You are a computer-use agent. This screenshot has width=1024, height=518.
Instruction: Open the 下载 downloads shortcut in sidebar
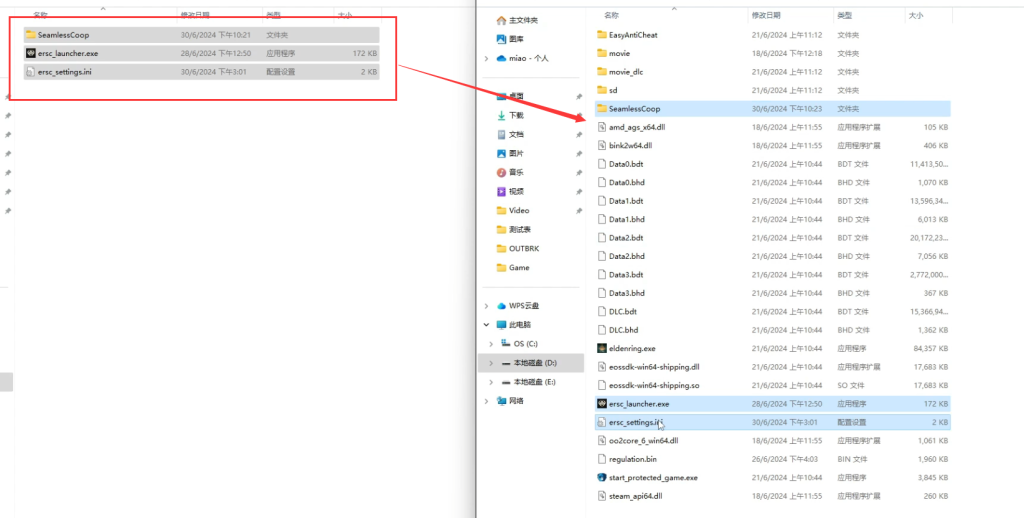pos(516,115)
